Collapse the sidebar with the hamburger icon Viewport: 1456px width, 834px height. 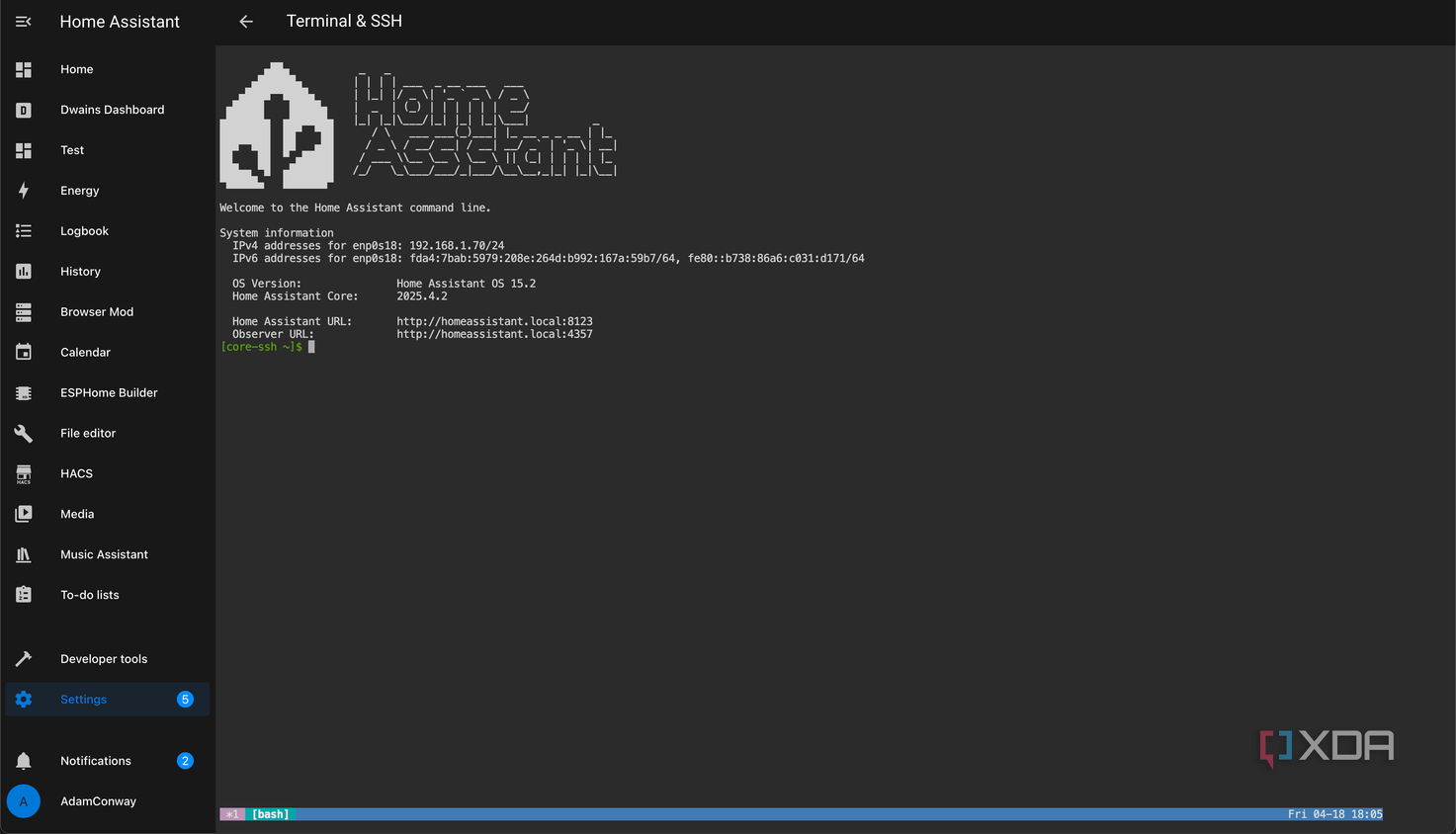24,21
